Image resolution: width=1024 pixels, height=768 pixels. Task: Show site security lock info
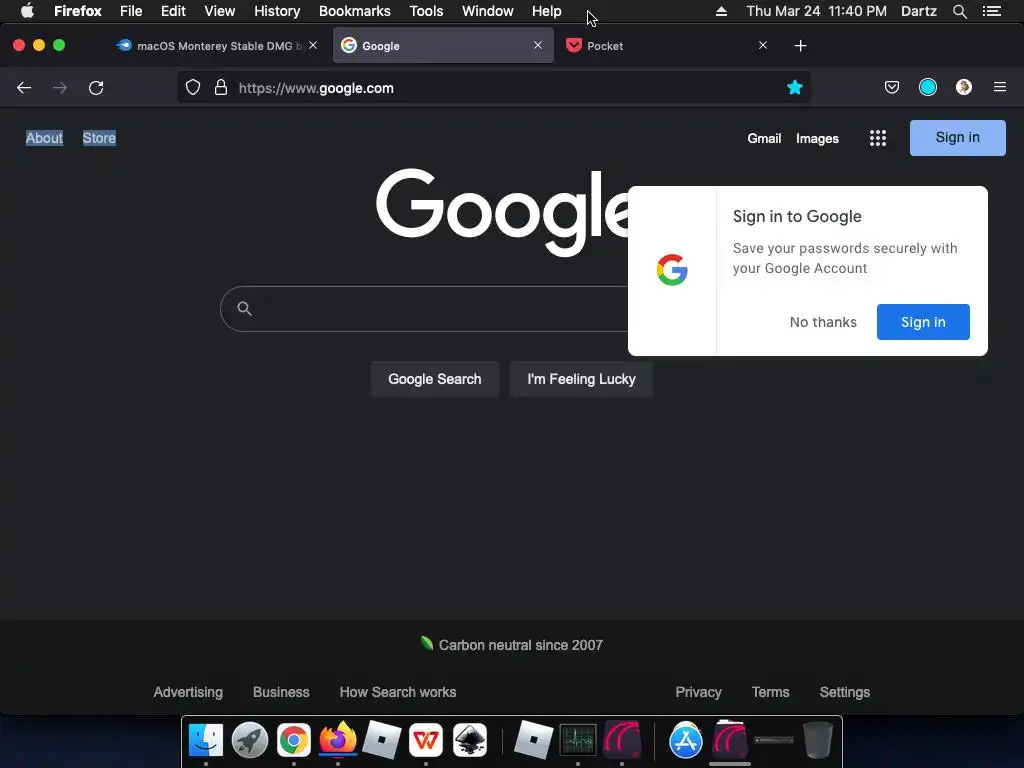(221, 88)
